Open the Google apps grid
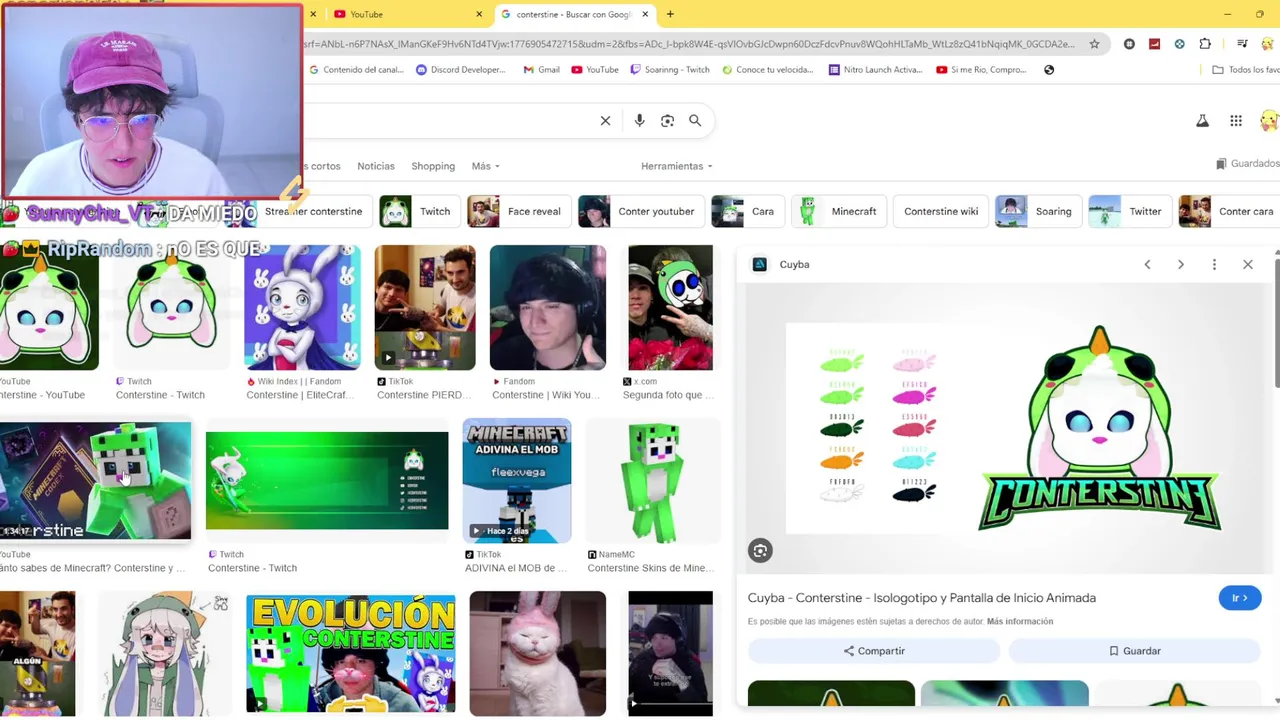 point(1236,121)
